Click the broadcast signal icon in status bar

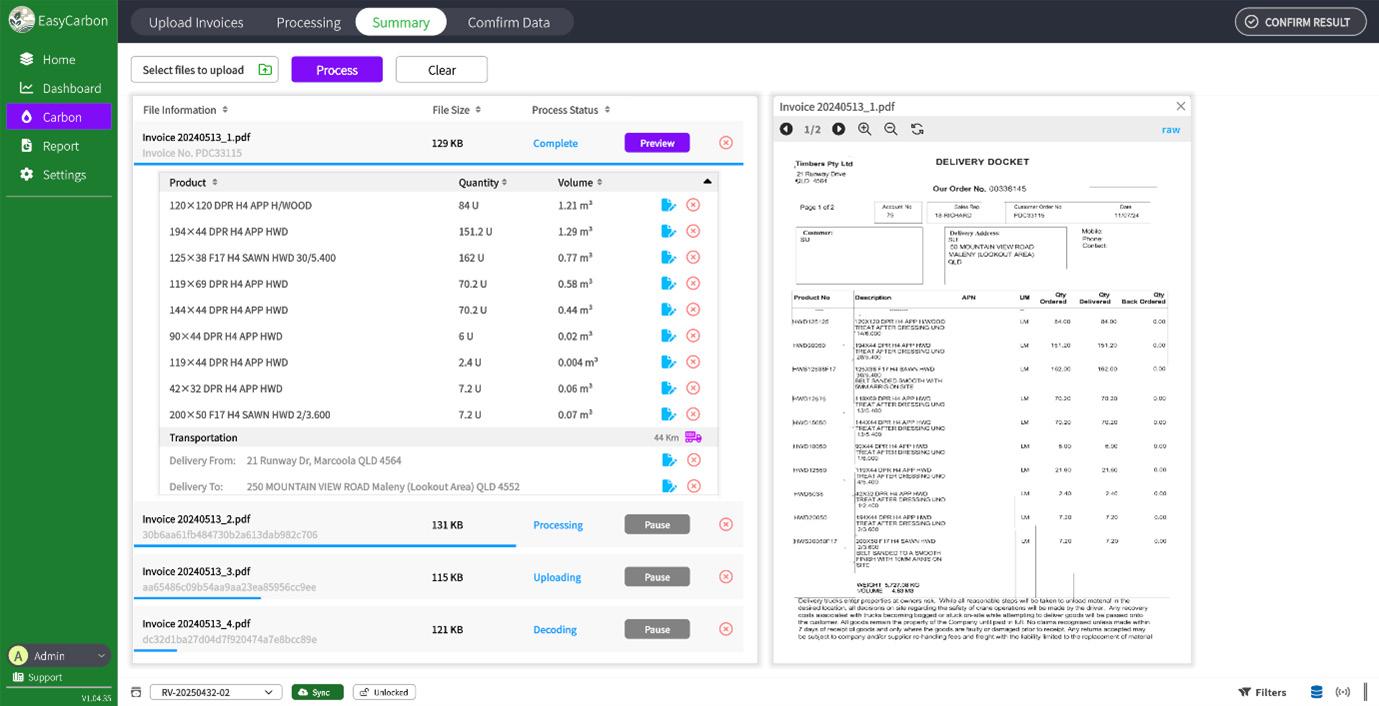1342,692
